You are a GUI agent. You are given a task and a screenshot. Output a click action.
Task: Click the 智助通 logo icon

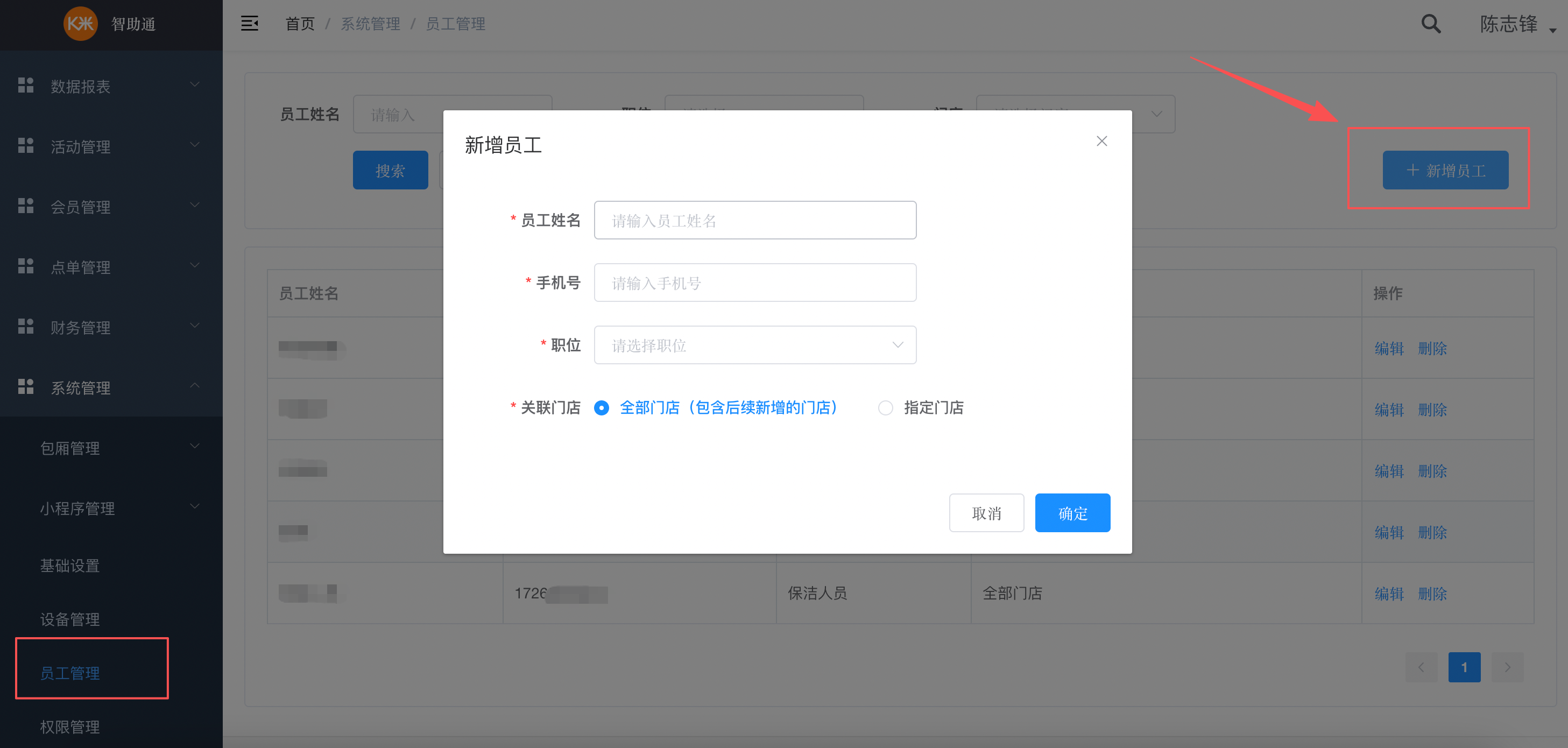coord(81,24)
